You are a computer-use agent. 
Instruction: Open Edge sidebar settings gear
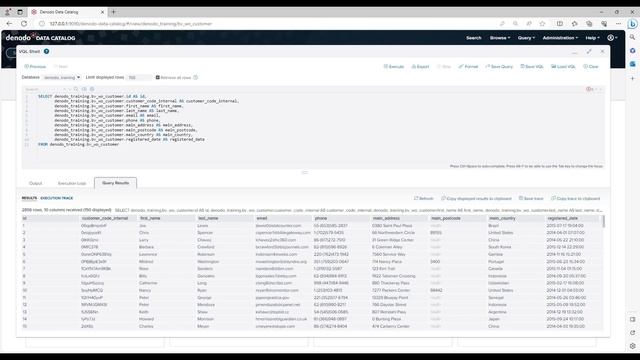632,346
